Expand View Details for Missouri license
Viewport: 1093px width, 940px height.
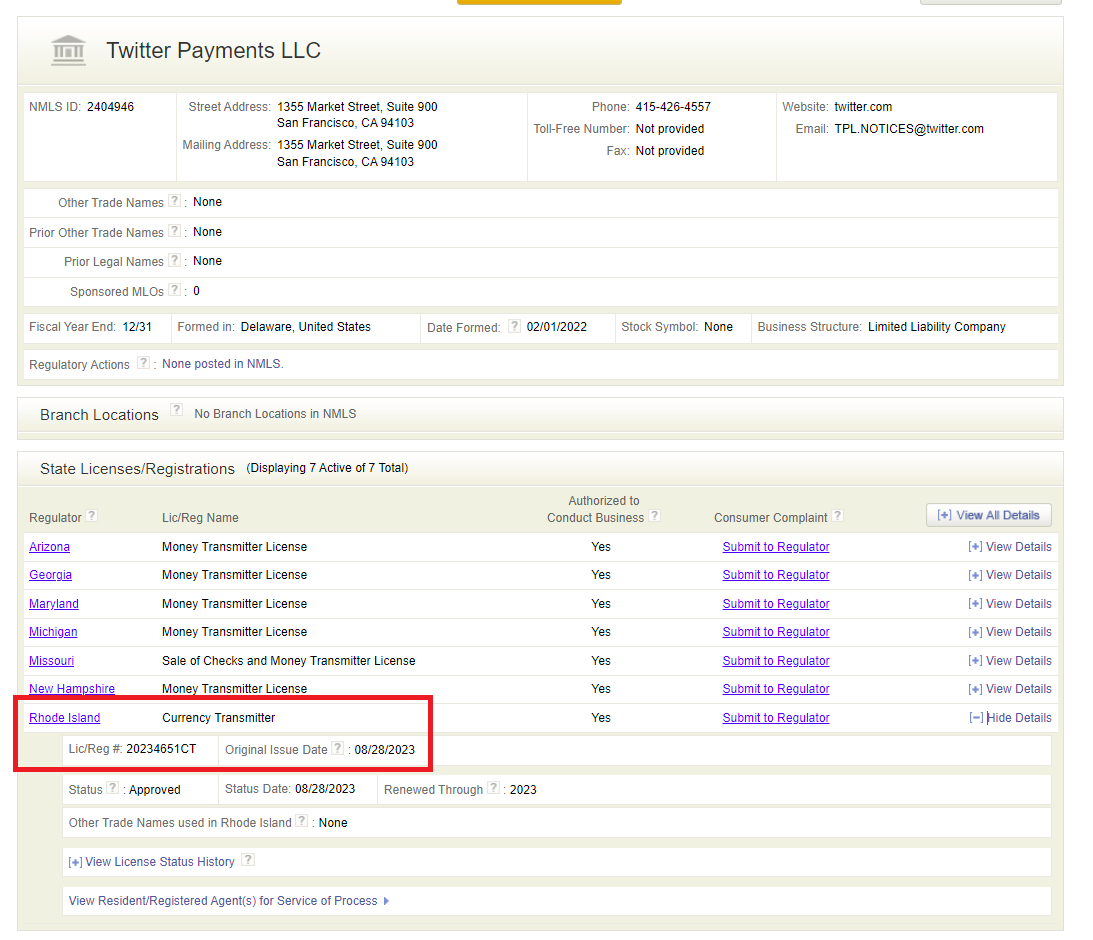pos(1009,661)
